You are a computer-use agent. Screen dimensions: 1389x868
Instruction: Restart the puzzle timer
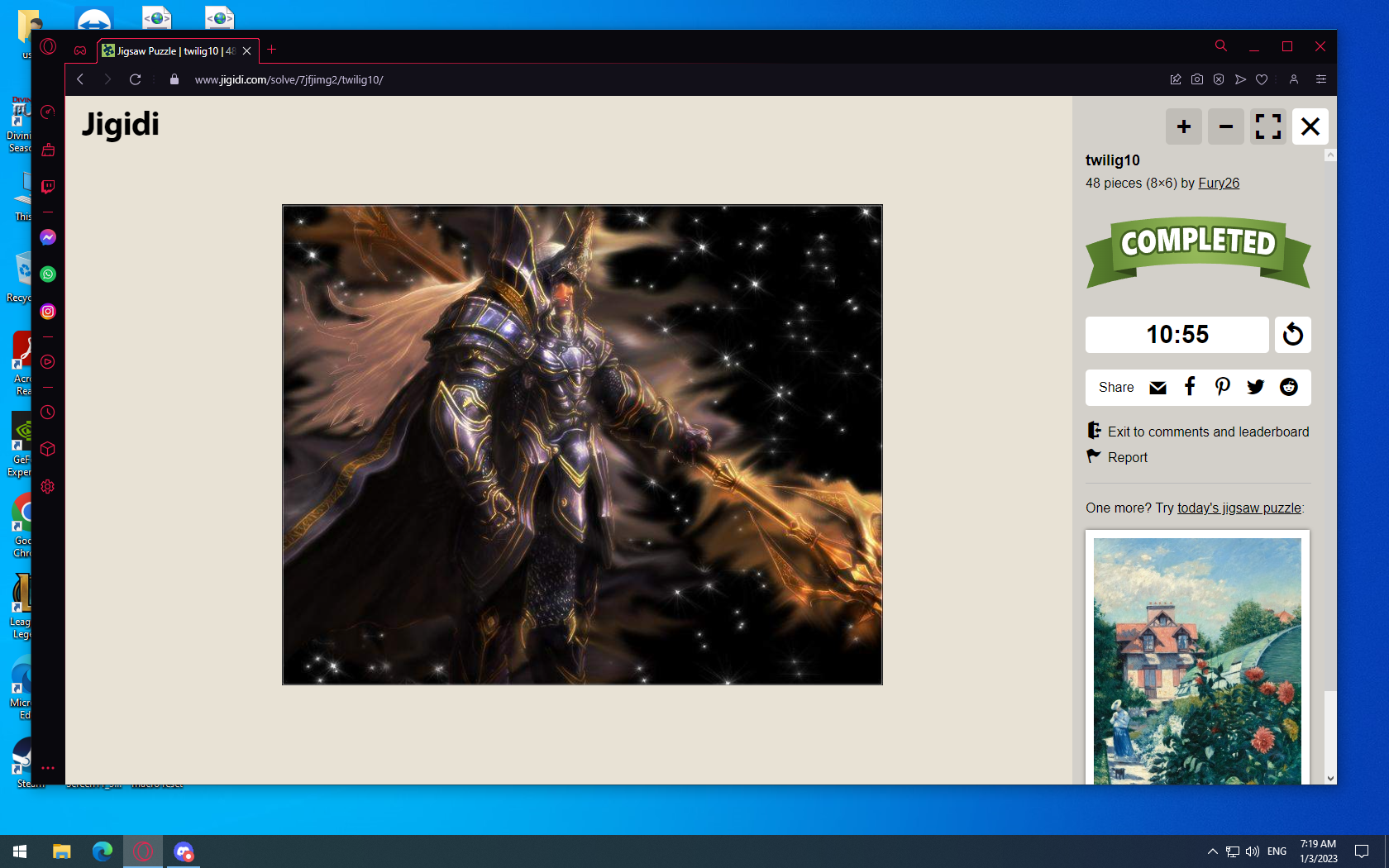1293,335
